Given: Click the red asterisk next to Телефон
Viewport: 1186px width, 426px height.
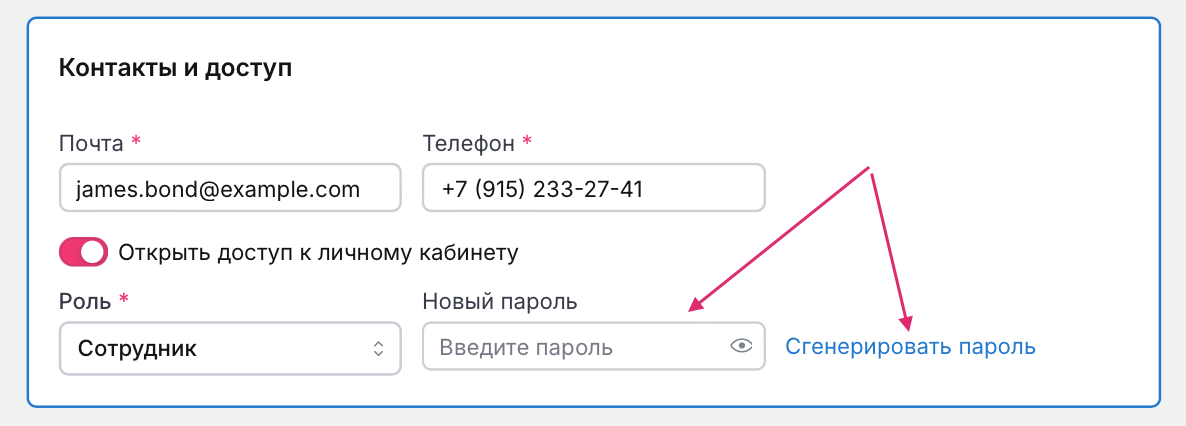Looking at the screenshot, I should (x=527, y=142).
